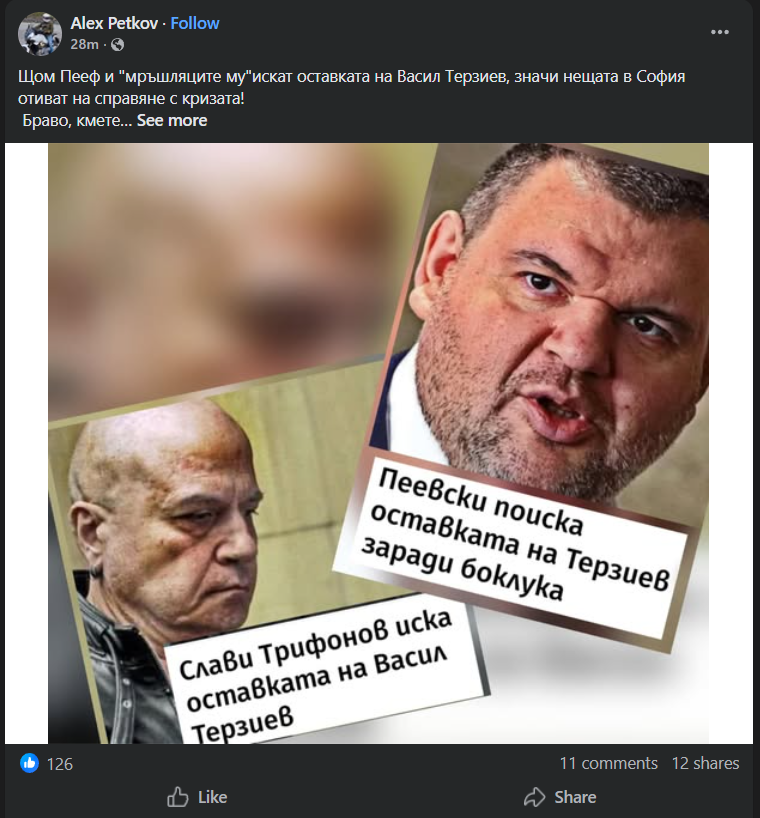
Task: Open the three-dot post options menu
Action: [x=719, y=32]
